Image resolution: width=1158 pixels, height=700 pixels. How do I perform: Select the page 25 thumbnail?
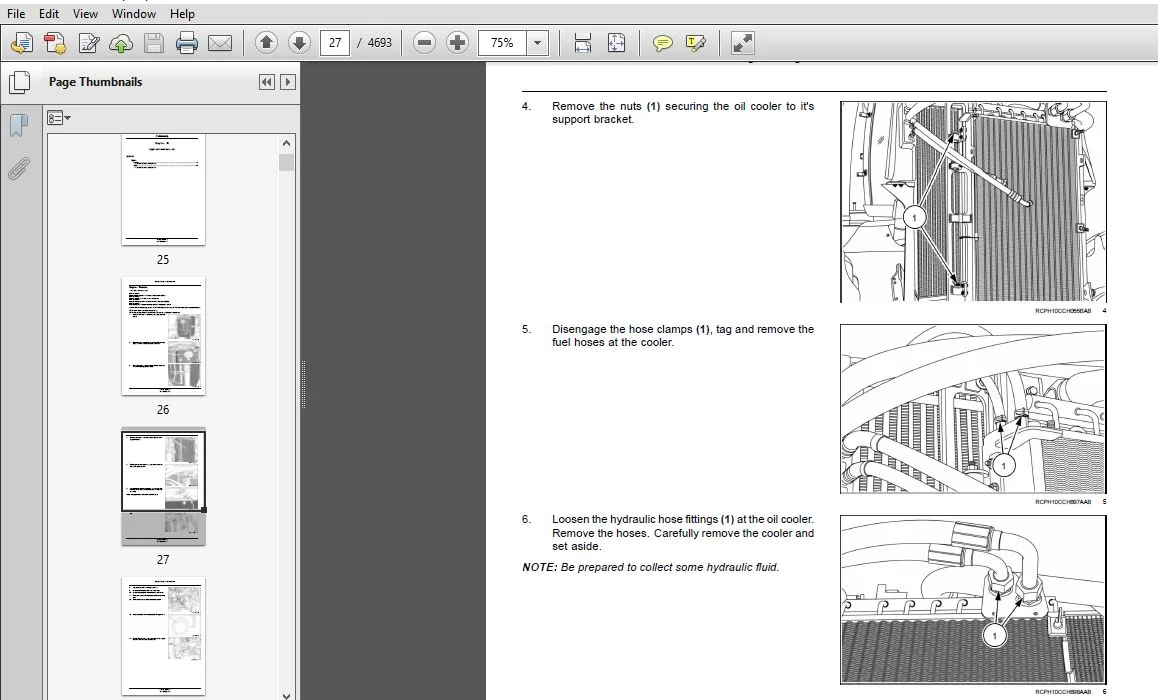(x=163, y=190)
